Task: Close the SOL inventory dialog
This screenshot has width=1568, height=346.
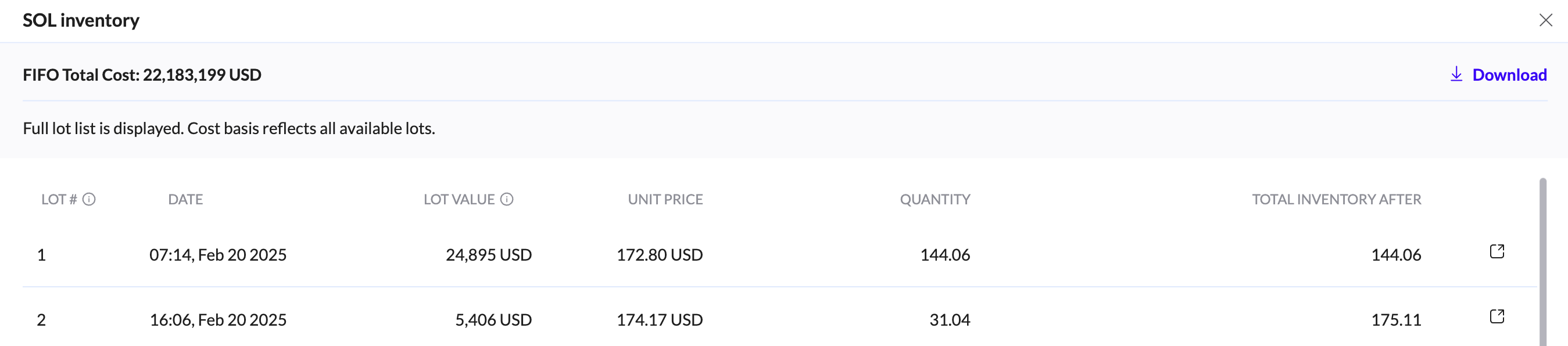Action: (x=1545, y=21)
